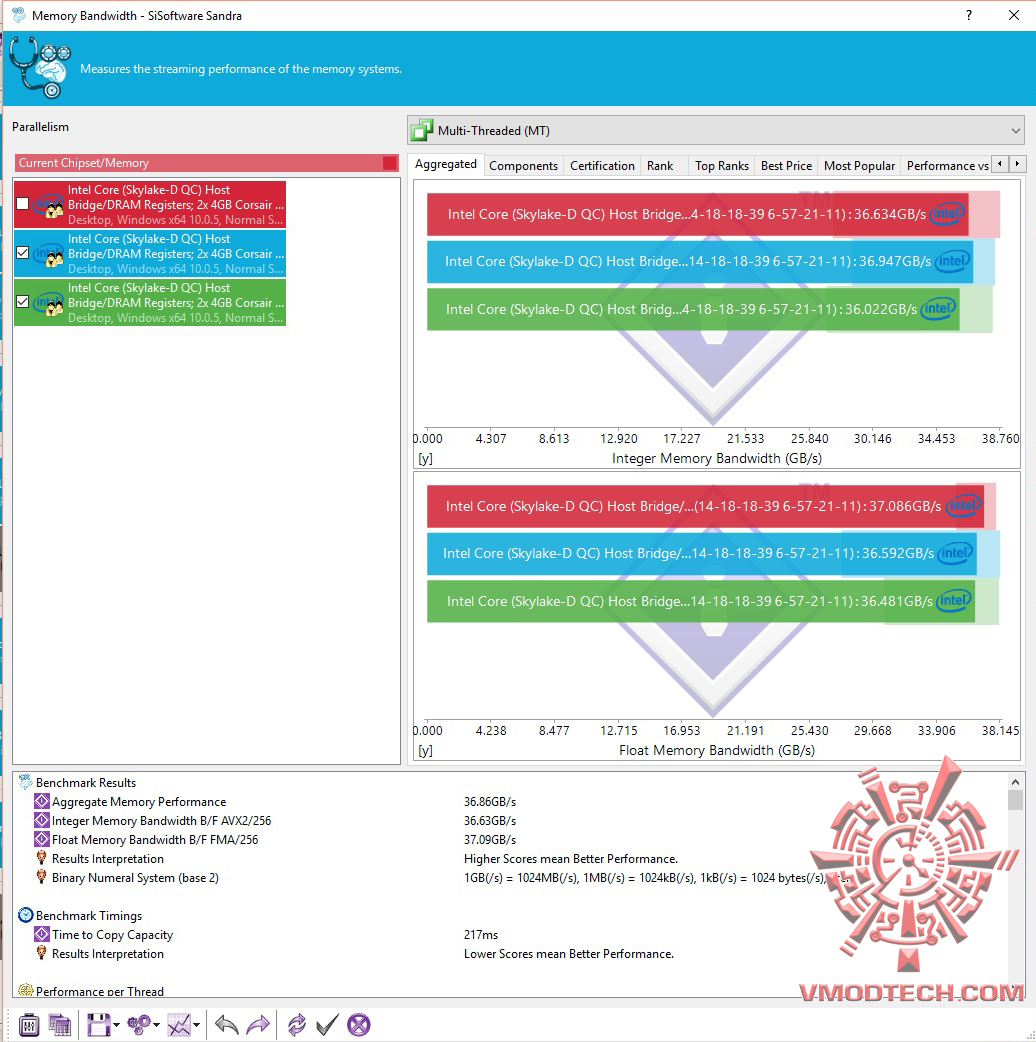Click the 217ms timing value
Image resolution: width=1036 pixels, height=1042 pixels.
click(x=480, y=934)
